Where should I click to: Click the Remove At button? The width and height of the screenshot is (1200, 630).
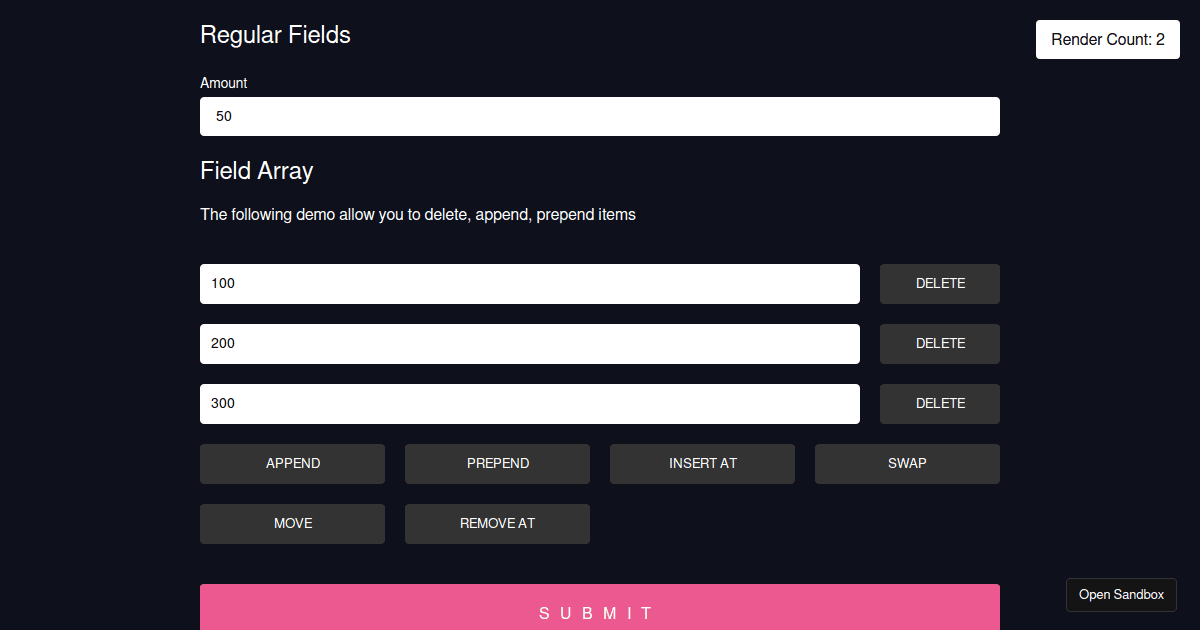497,524
